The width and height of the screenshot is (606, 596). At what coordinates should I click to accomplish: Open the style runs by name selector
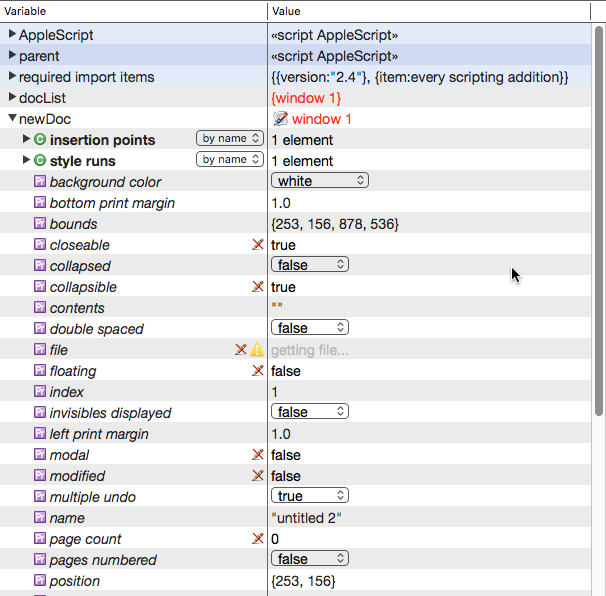(229, 160)
